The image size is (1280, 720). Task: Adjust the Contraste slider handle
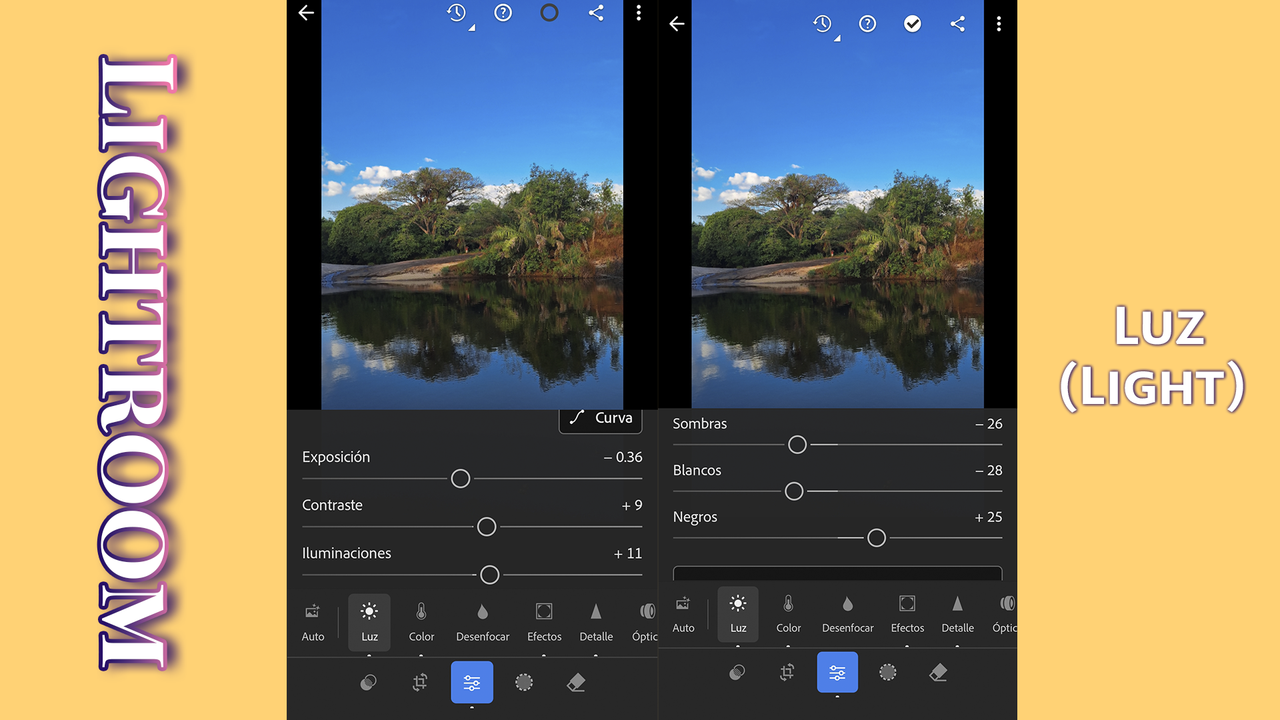pyautogui.click(x=486, y=527)
